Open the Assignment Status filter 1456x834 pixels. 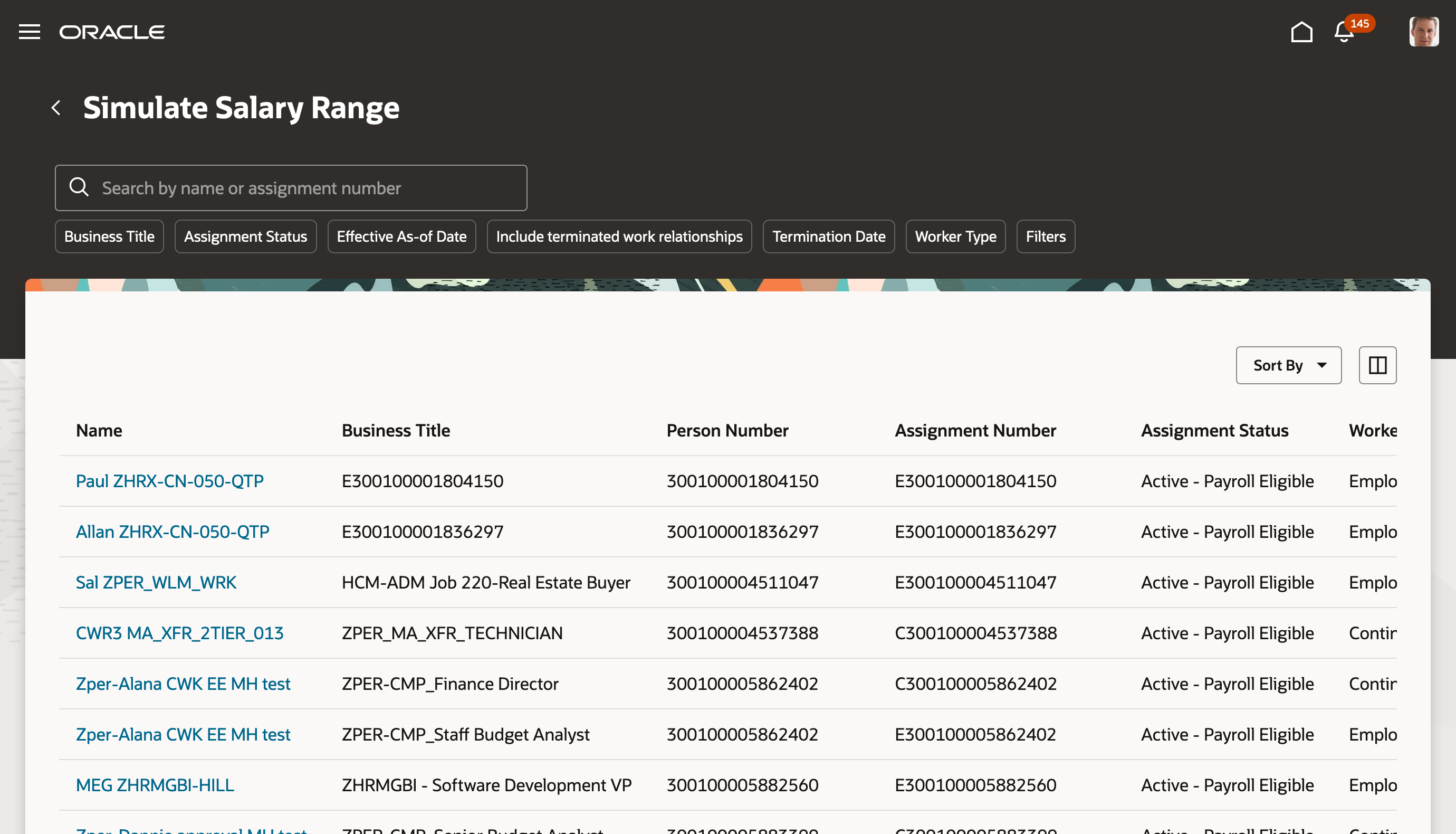(x=245, y=236)
